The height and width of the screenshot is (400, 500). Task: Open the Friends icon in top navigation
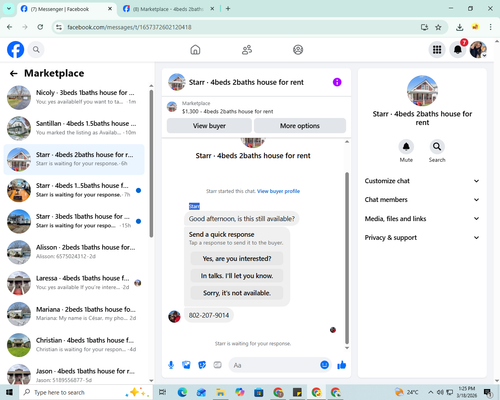point(247,50)
